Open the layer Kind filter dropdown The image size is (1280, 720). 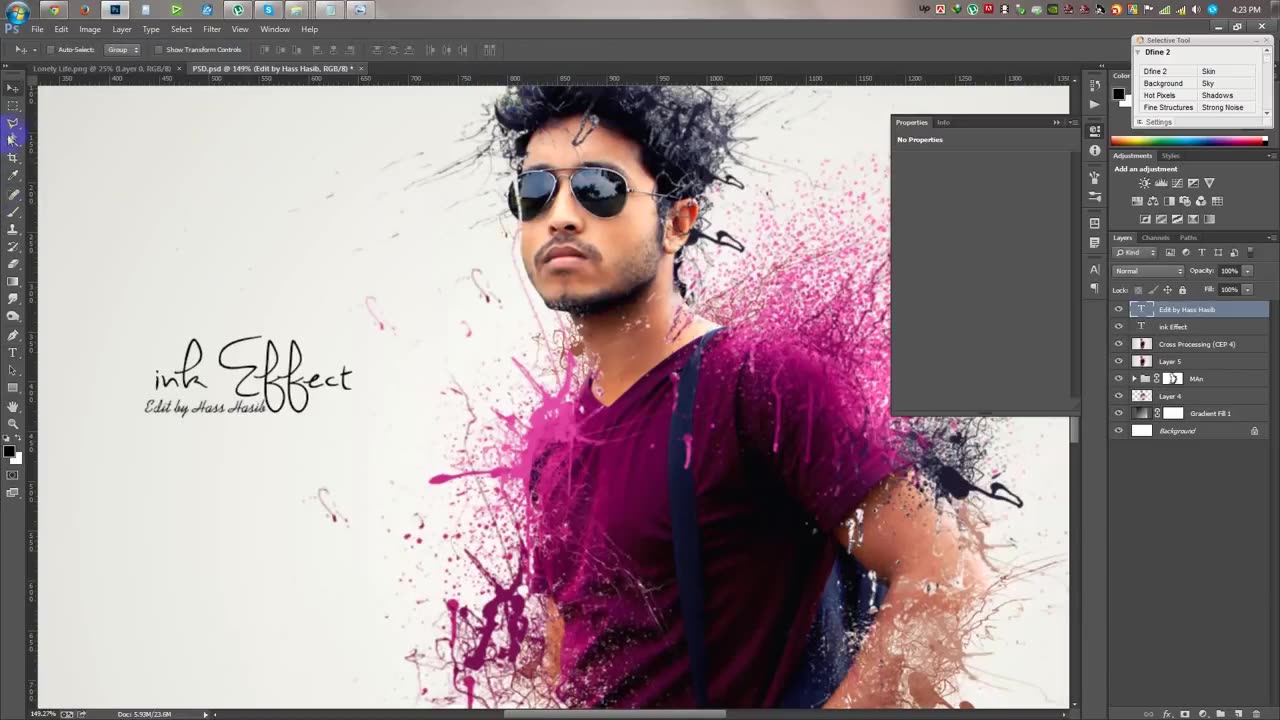click(1136, 253)
